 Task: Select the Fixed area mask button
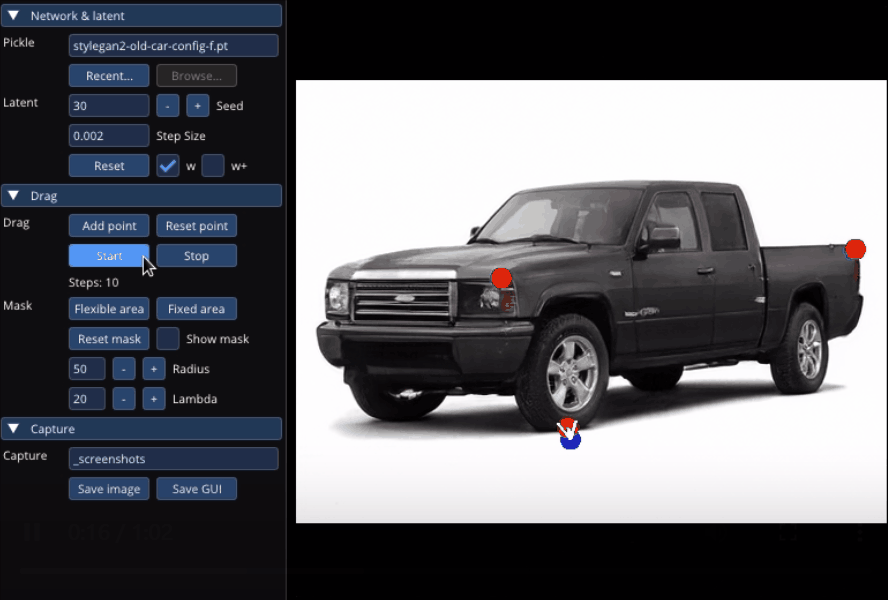(196, 309)
